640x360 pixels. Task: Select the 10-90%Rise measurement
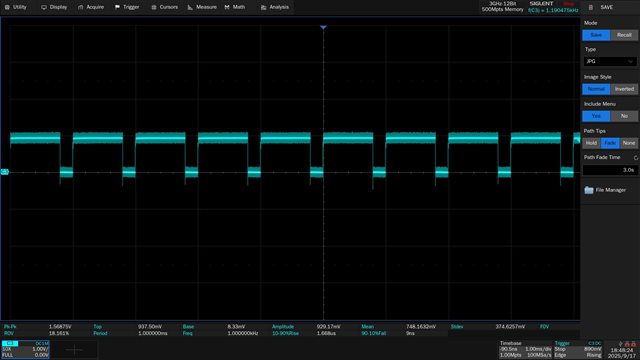[x=285, y=333]
